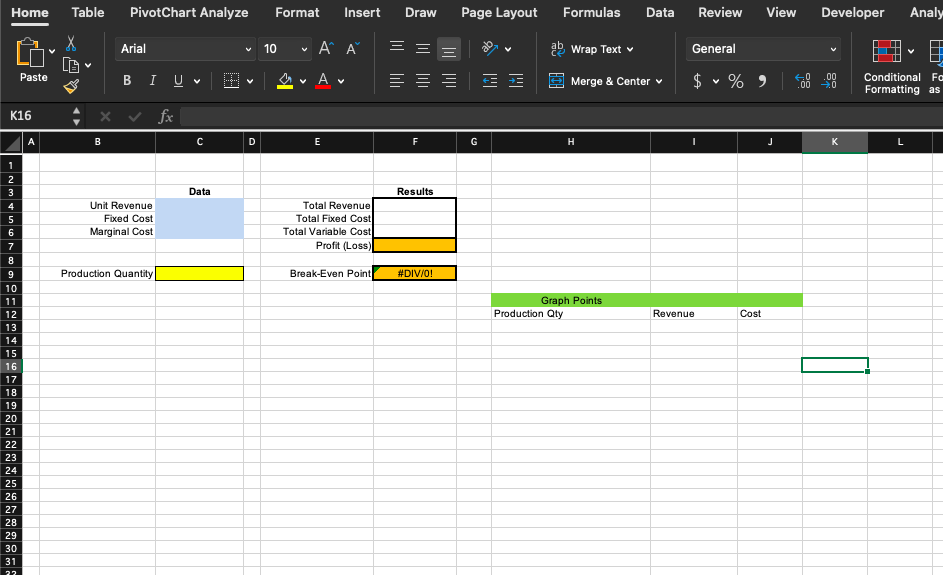Select the Production Qty cell
The height and width of the screenshot is (575, 943).
point(571,313)
